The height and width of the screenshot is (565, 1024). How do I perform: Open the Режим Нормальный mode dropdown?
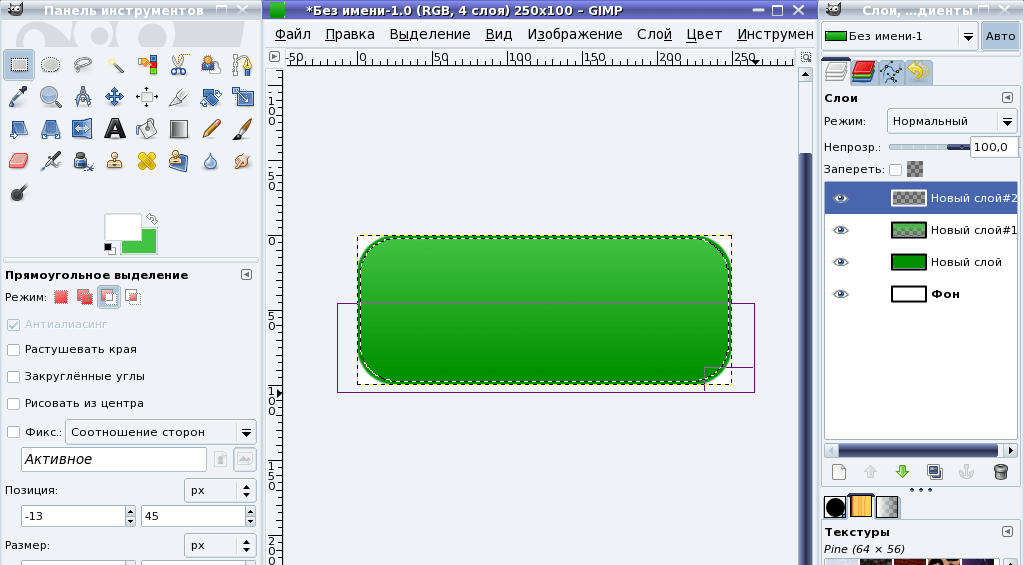tap(952, 121)
